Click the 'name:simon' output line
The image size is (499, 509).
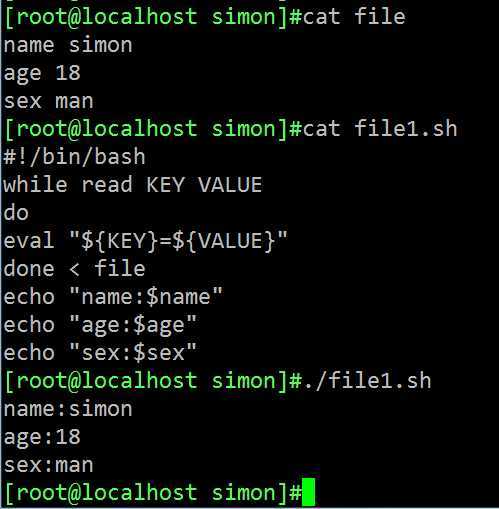(68, 409)
